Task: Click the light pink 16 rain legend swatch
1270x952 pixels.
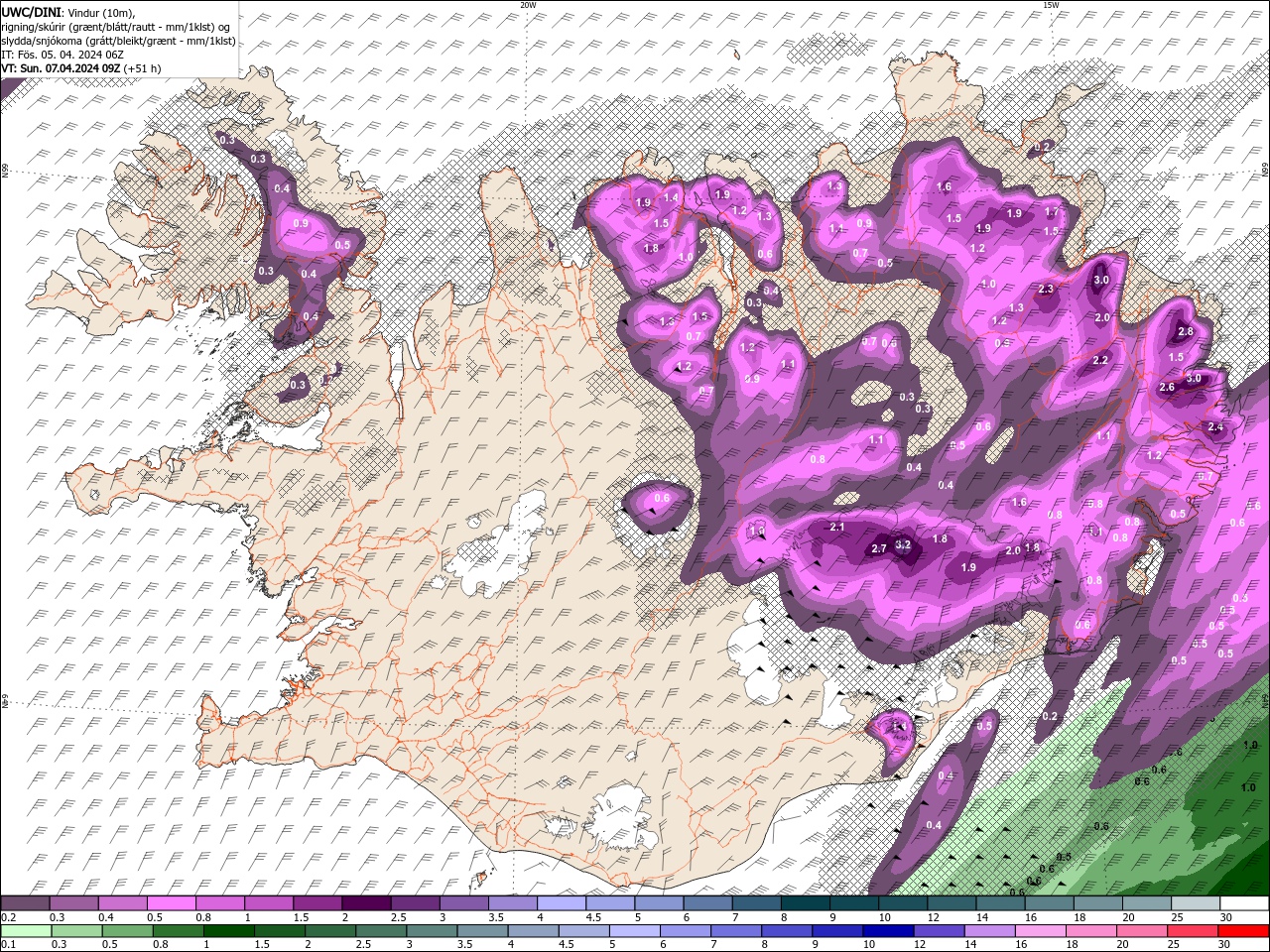Action: (1041, 931)
